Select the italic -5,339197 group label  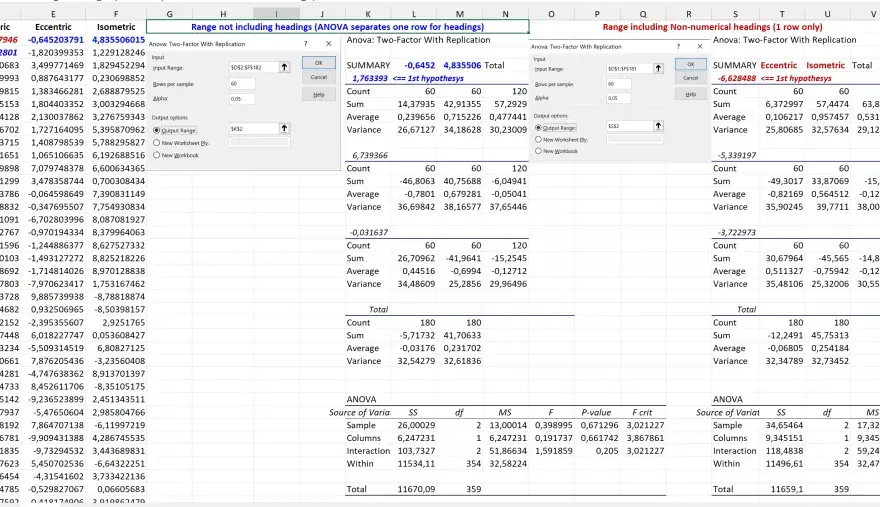point(737,155)
